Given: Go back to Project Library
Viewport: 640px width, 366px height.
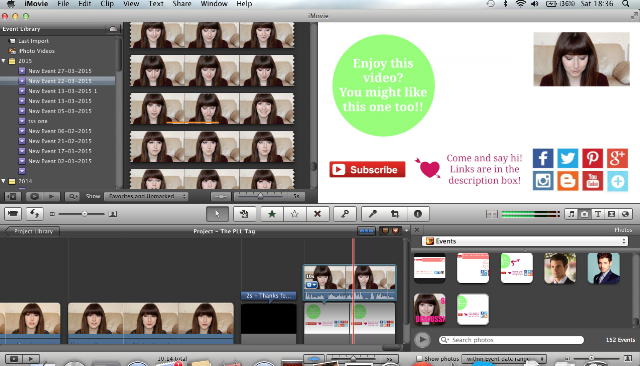Looking at the screenshot, I should [33, 231].
